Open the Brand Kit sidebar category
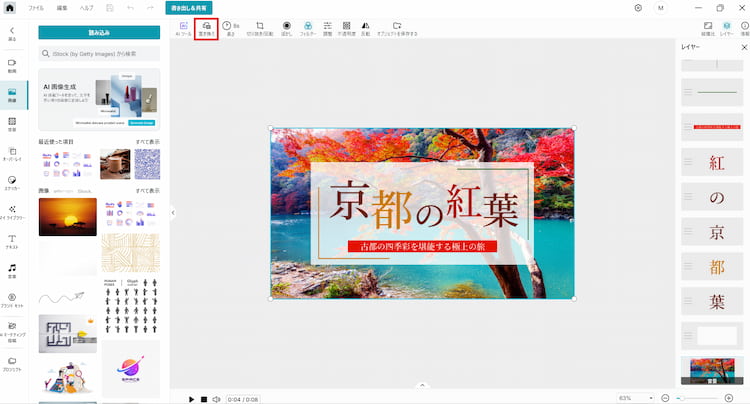This screenshot has height=404, width=750. tap(12, 300)
